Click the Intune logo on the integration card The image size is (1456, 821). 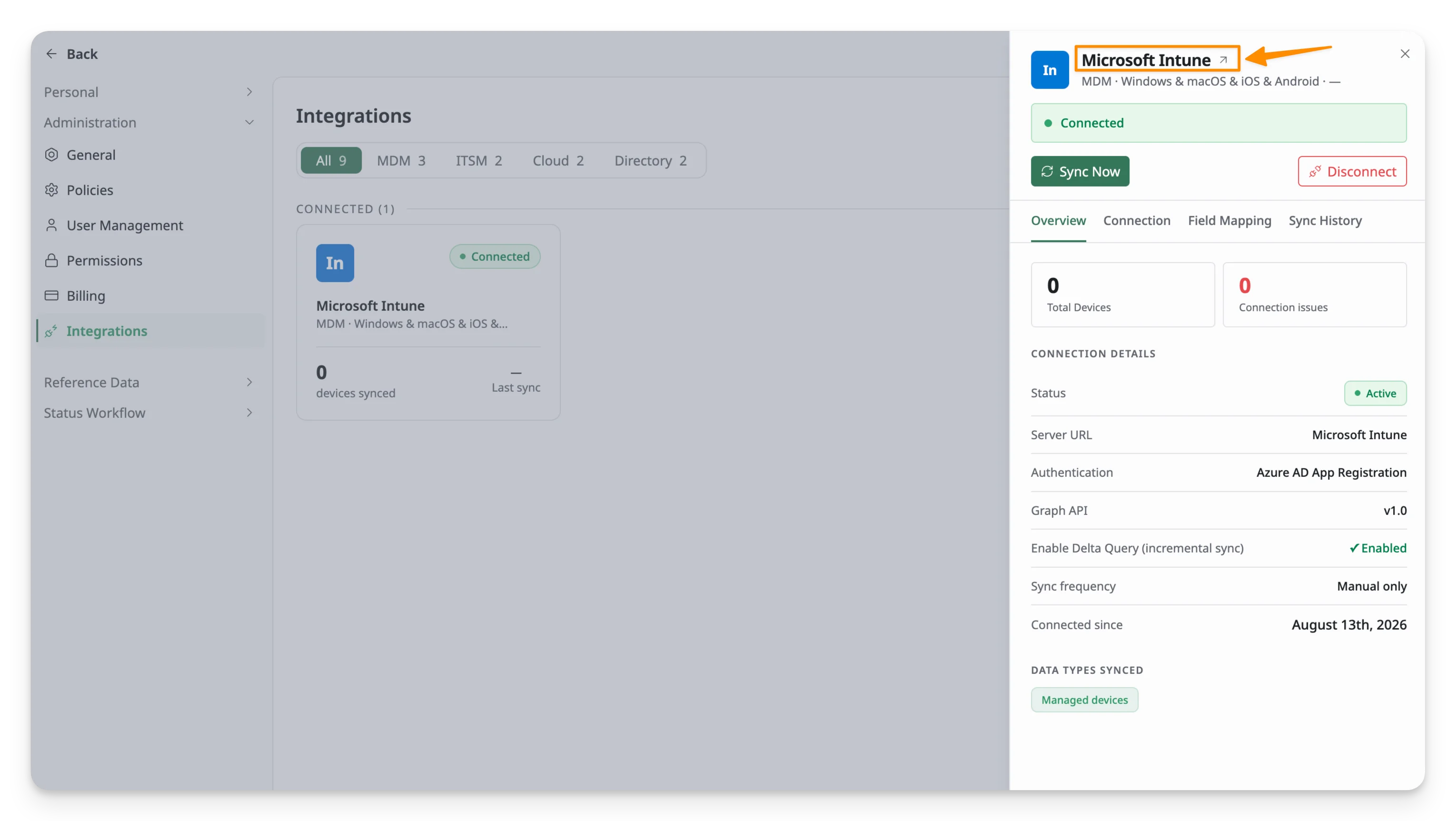point(335,263)
